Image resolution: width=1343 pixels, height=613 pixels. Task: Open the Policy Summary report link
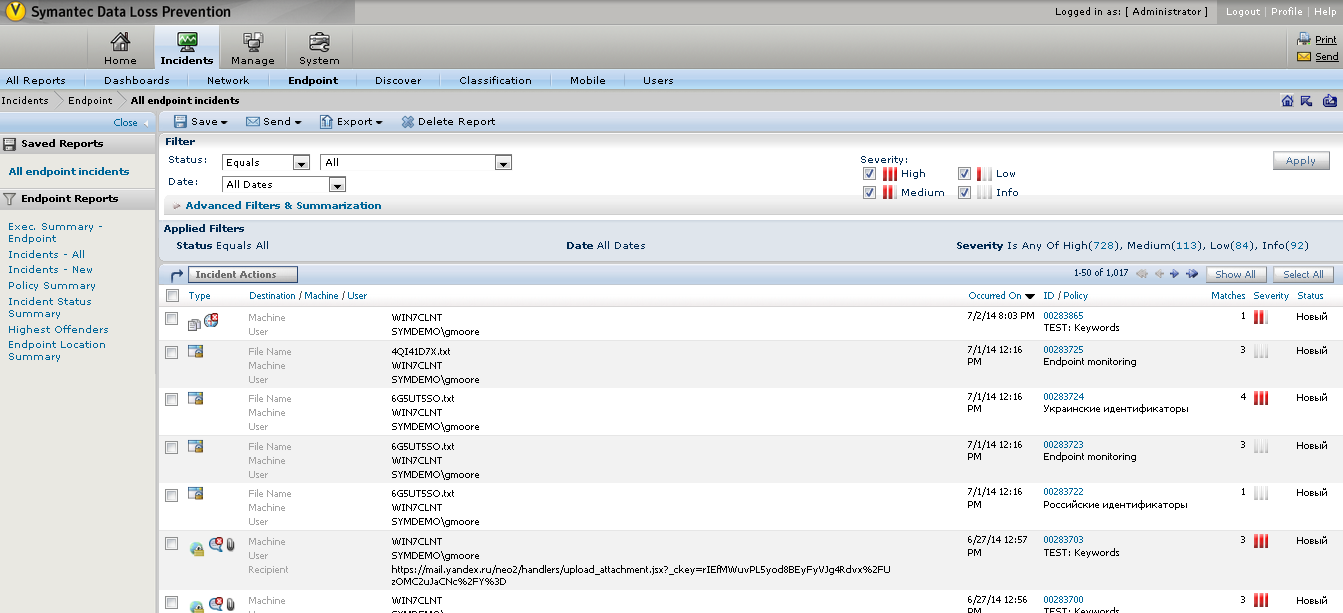[52, 285]
